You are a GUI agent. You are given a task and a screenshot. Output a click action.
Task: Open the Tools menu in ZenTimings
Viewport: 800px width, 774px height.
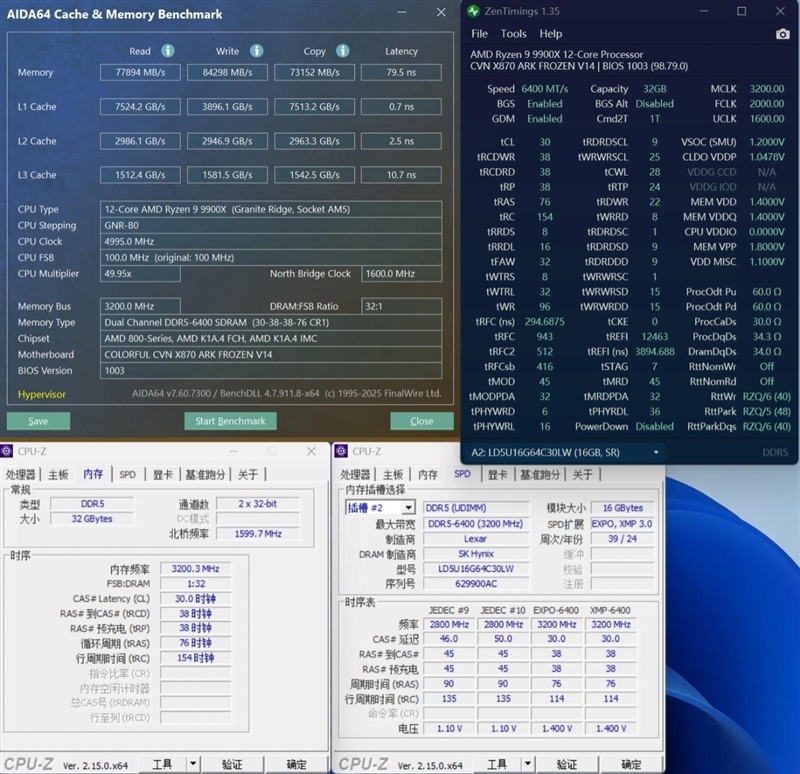click(513, 33)
